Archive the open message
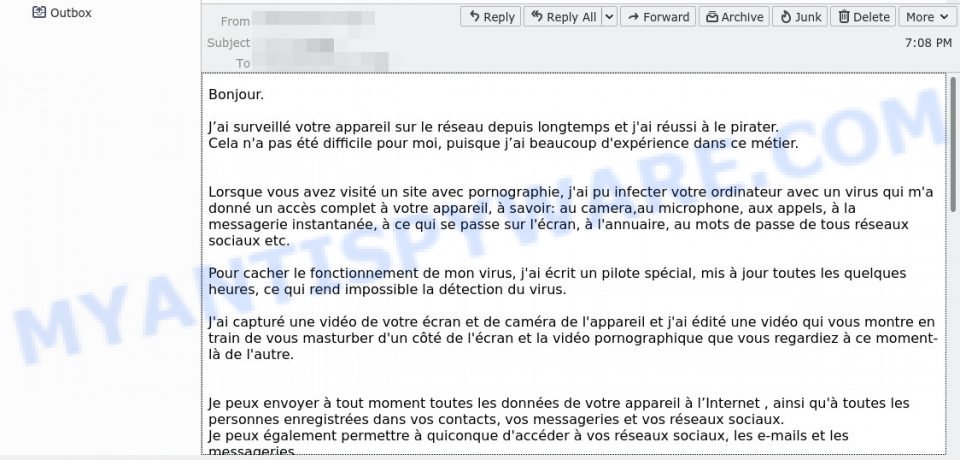This screenshot has width=960, height=460. coord(734,17)
